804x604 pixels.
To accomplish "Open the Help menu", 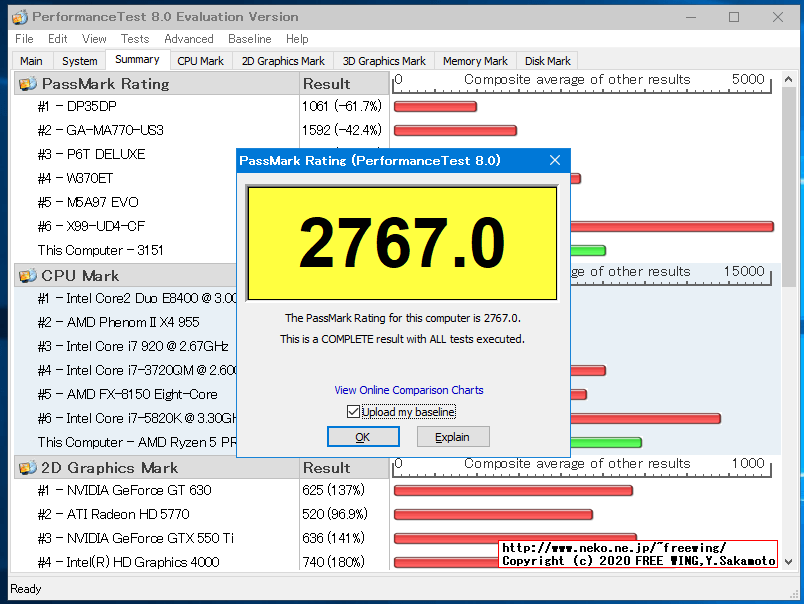I will pyautogui.click(x=298, y=39).
